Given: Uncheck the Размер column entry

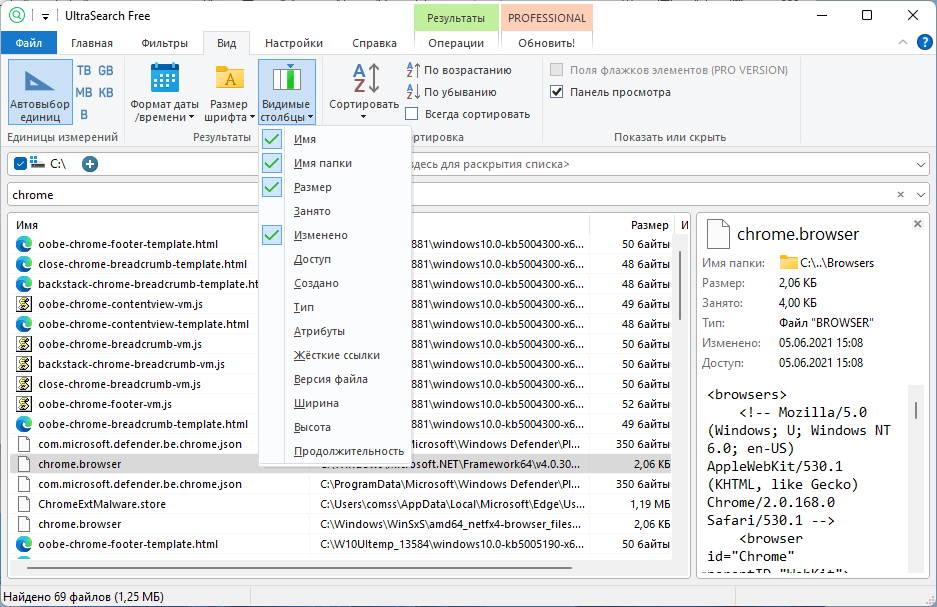Looking at the screenshot, I should [x=335, y=187].
